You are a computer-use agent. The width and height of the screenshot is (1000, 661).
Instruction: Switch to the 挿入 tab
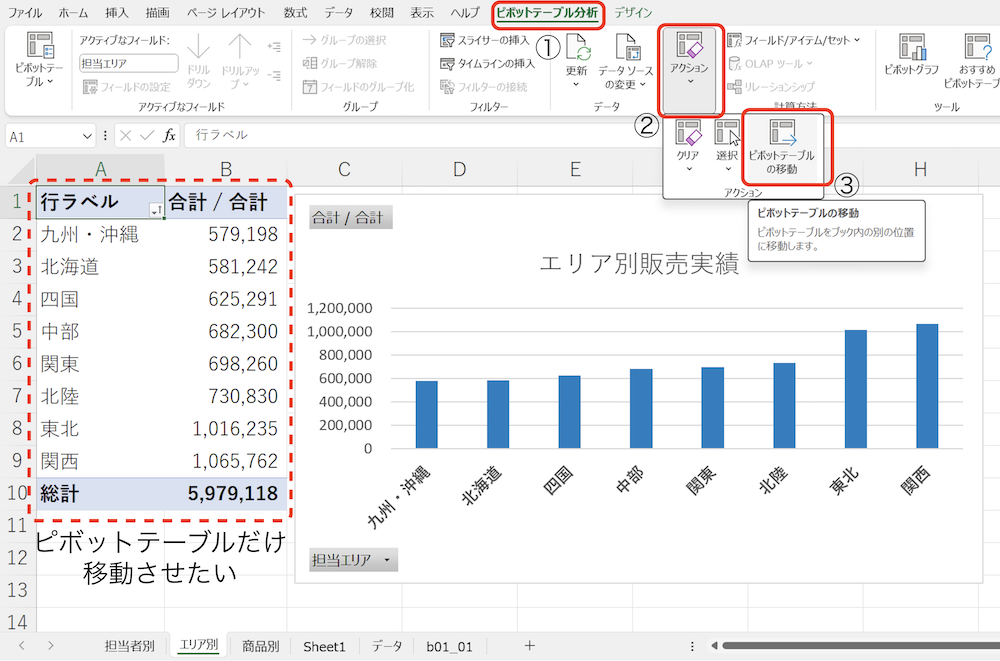(x=116, y=12)
